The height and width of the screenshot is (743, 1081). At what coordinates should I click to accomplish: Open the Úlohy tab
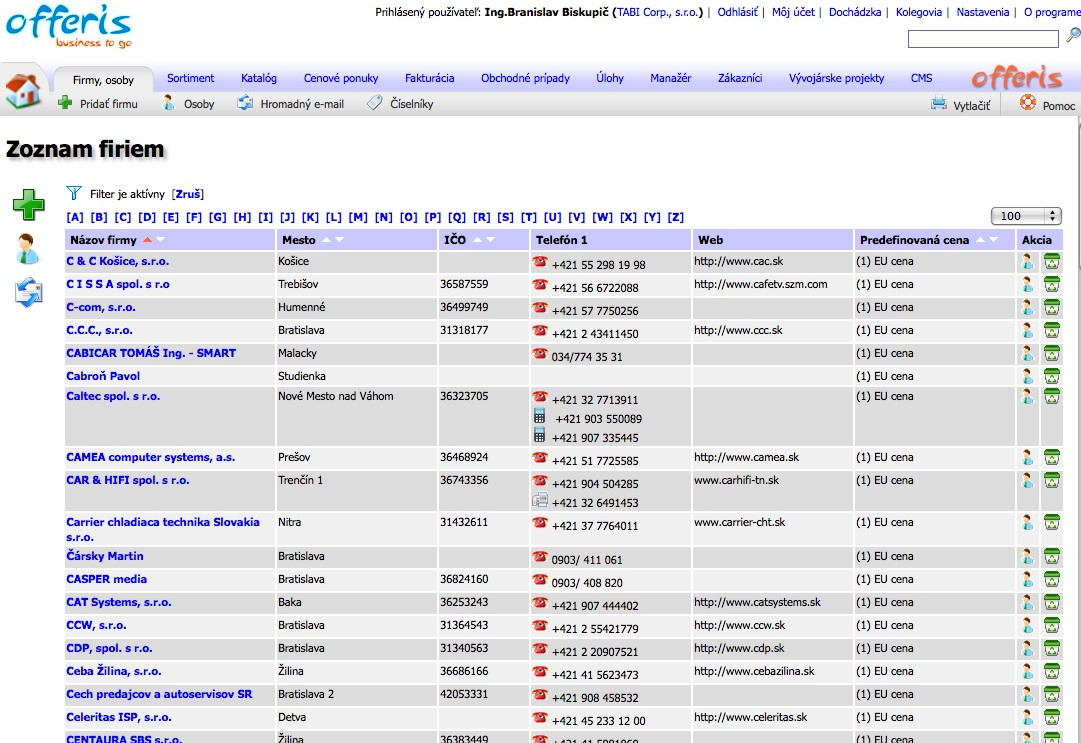coord(610,79)
